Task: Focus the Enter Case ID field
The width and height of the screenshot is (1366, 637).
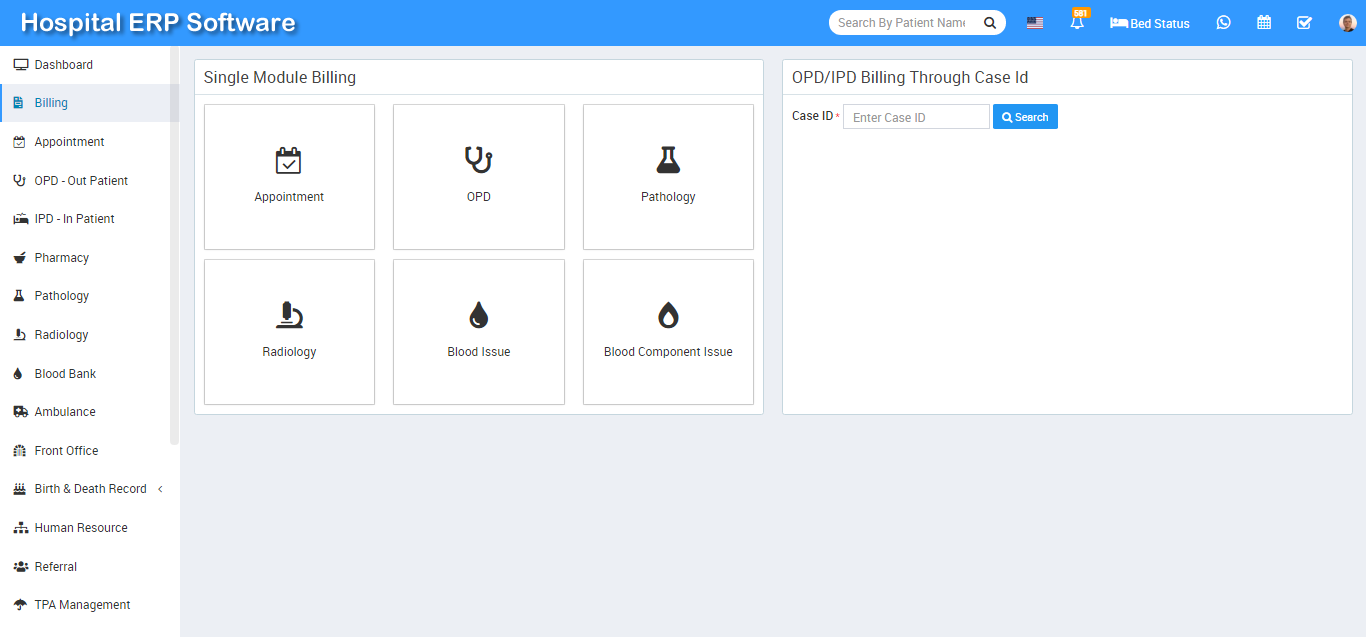Action: (915, 117)
